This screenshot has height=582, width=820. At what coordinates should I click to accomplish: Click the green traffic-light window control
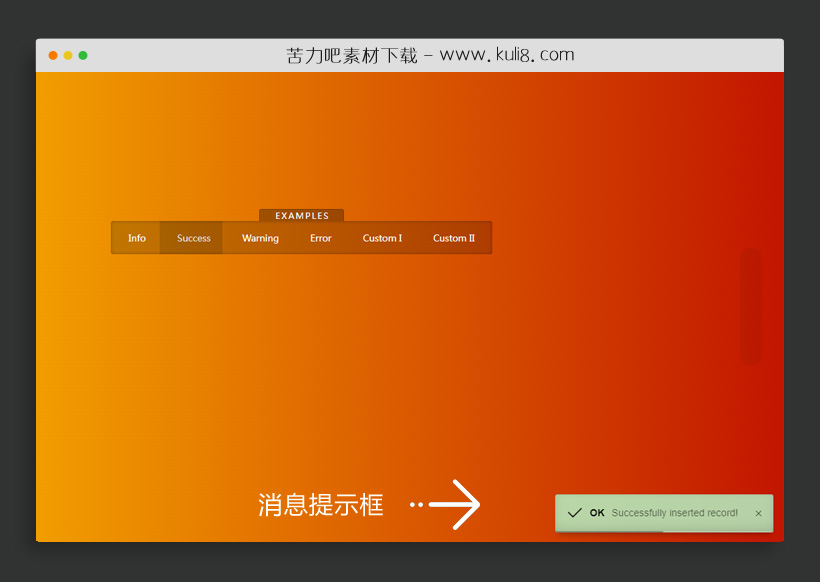click(x=83, y=57)
